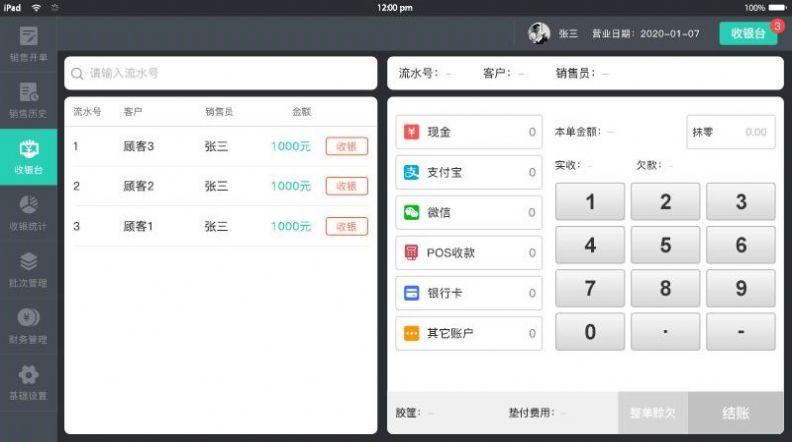Click the 收银台 green header button
The image size is (792, 442).
click(748, 33)
